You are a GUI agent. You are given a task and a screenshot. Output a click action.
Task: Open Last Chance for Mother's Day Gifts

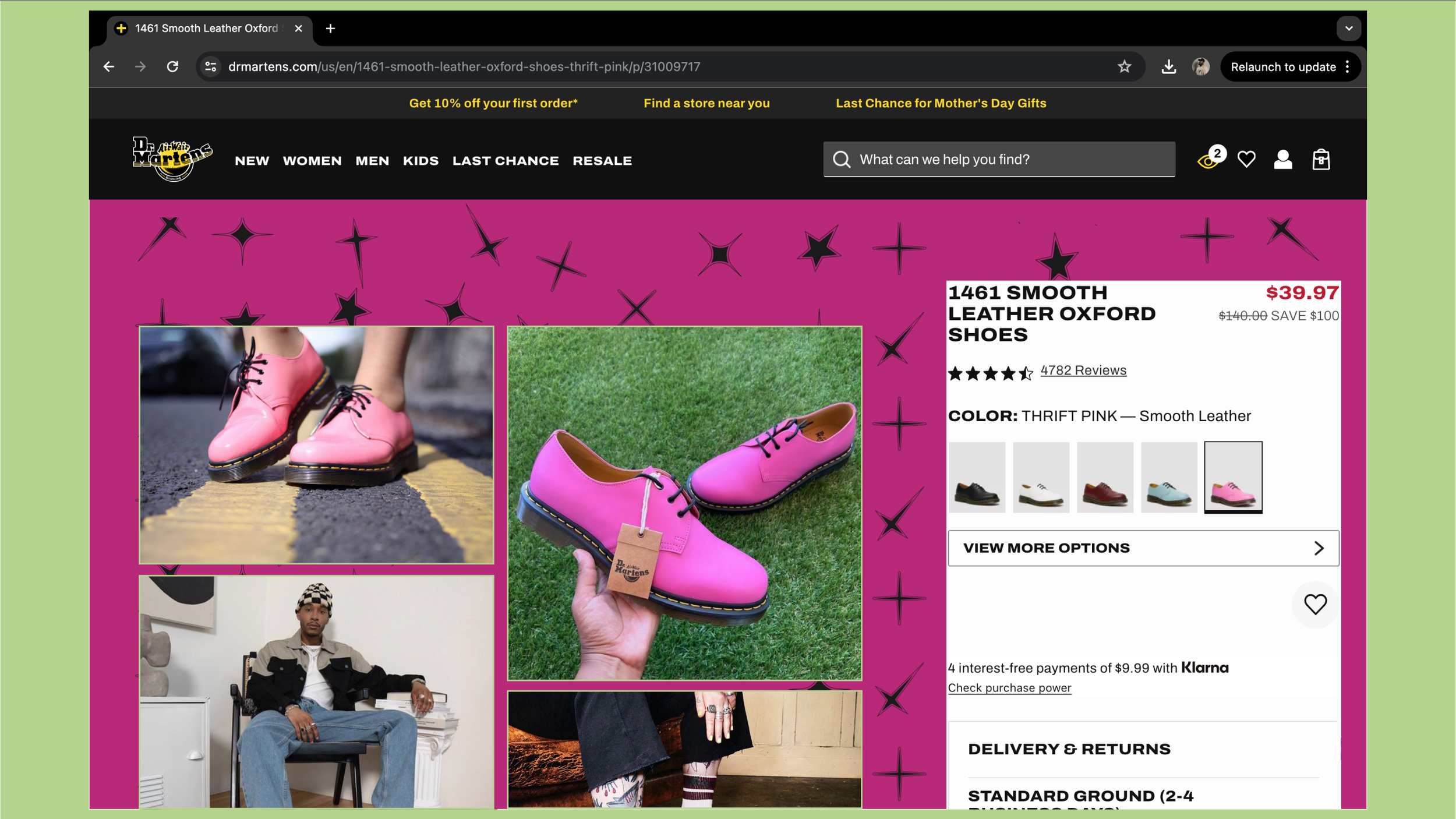pos(941,103)
